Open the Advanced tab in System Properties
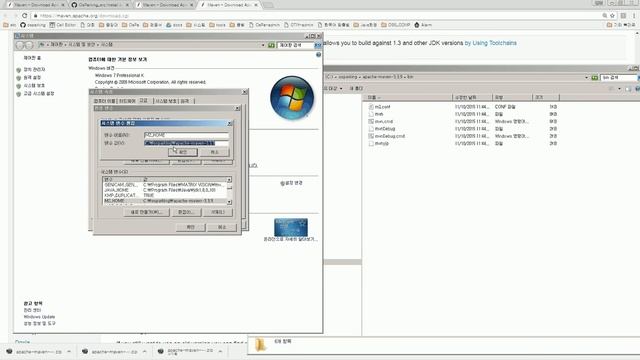The width and height of the screenshot is (640, 360). pyautogui.click(x=144, y=100)
